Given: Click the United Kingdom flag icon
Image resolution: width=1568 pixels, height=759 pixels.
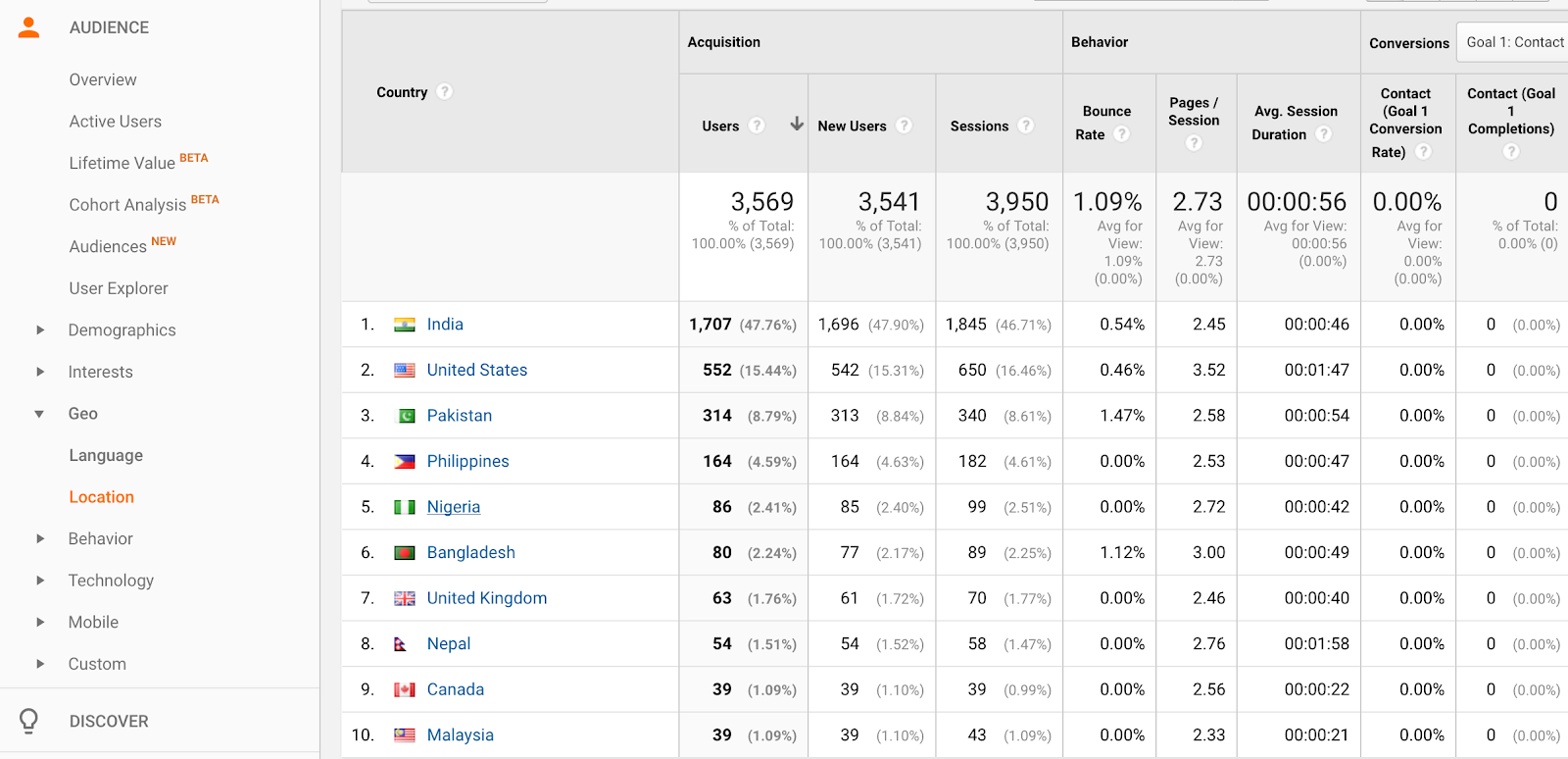Looking at the screenshot, I should click(x=405, y=598).
